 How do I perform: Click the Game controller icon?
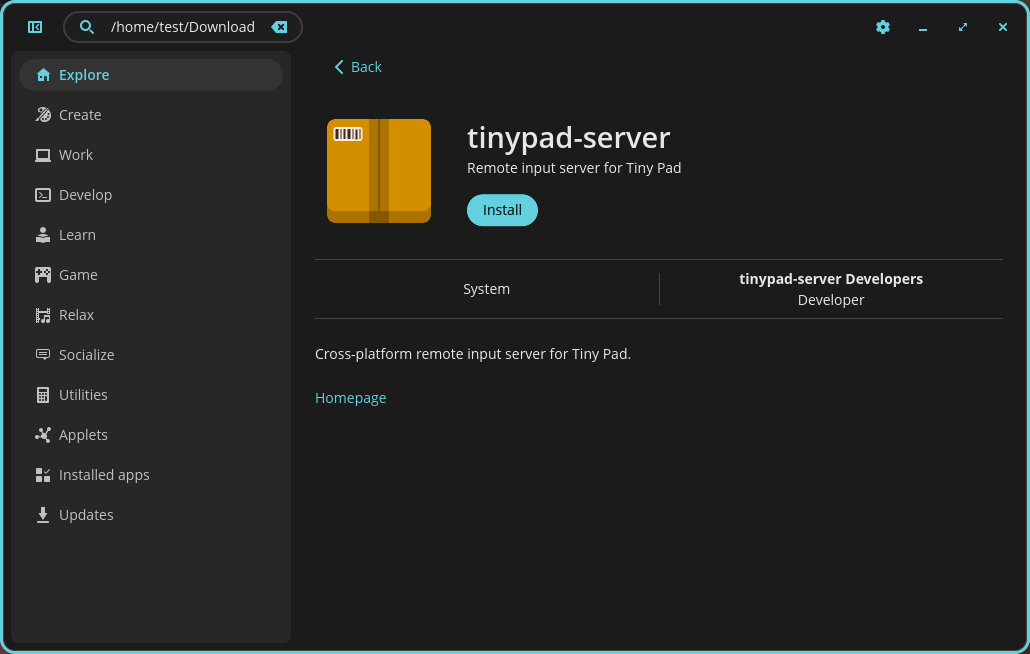tap(43, 275)
